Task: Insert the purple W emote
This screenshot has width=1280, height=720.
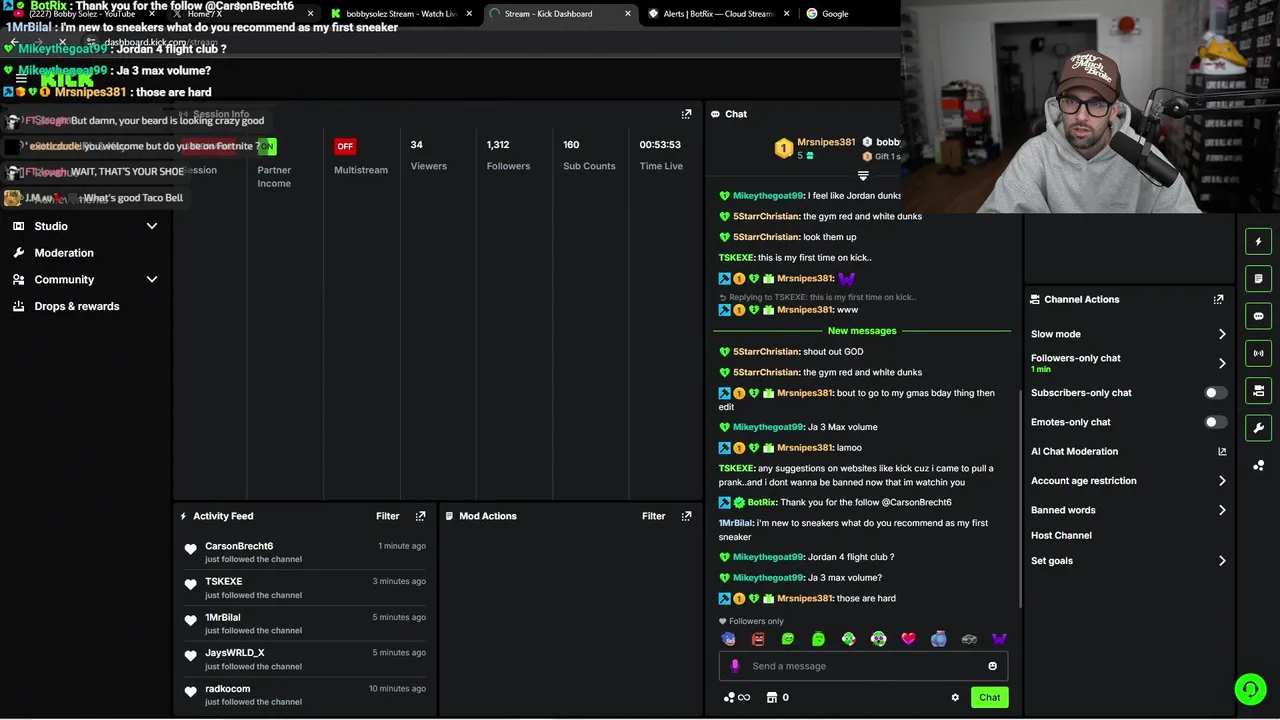Action: click(998, 639)
